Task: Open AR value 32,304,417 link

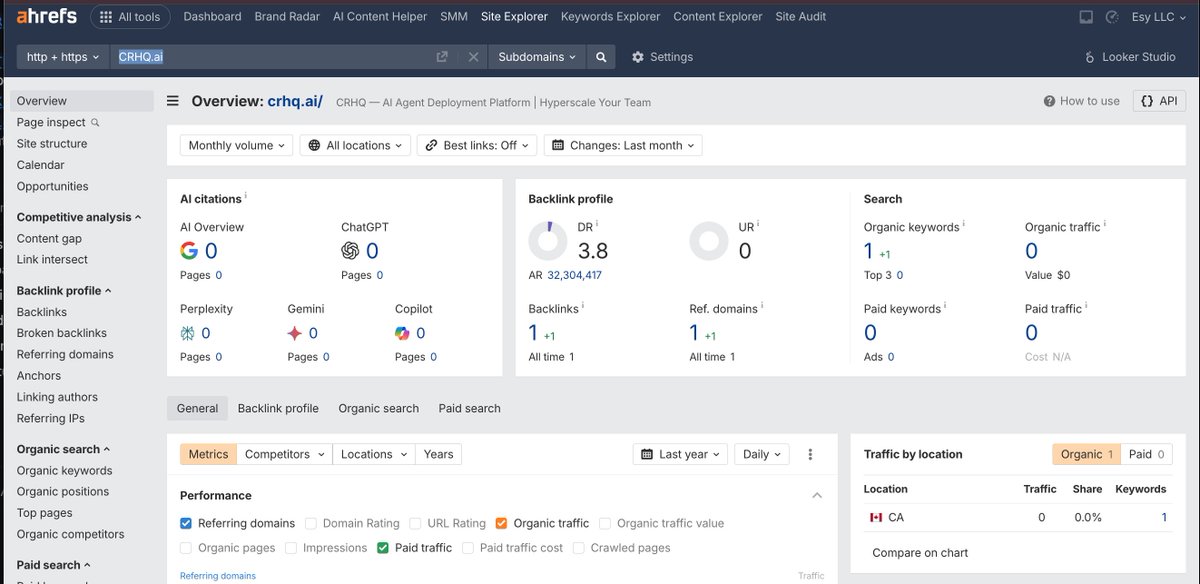Action: (574, 275)
